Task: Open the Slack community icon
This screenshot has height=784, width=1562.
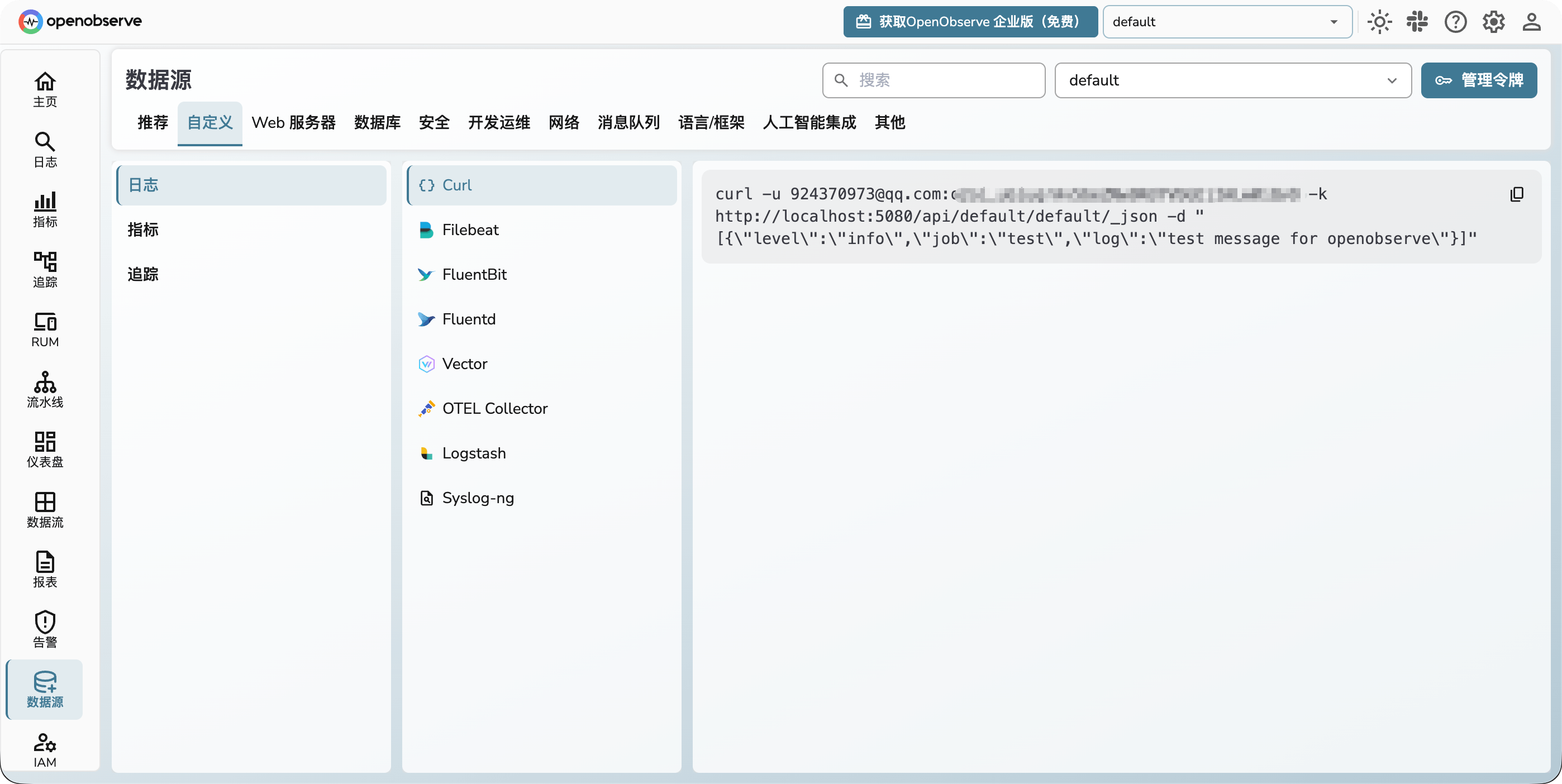Action: coord(1417,22)
